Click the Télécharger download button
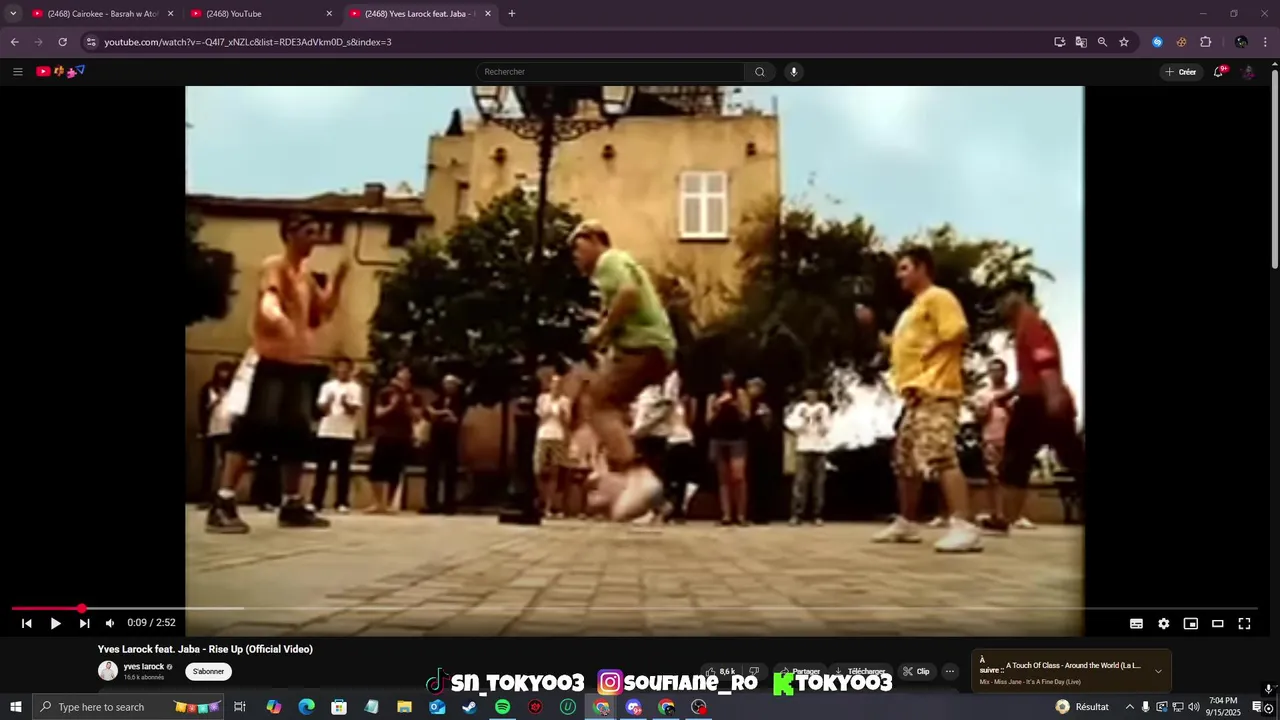Screen dimensions: 1280x720 (x=861, y=672)
